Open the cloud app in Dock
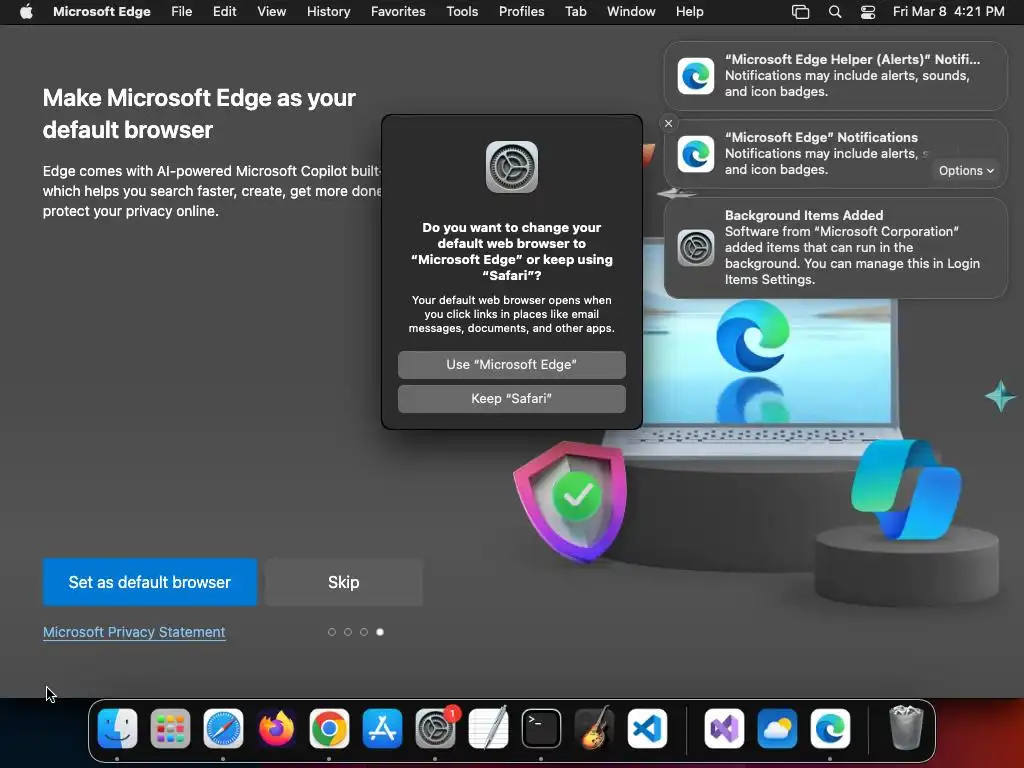 pyautogui.click(x=777, y=728)
